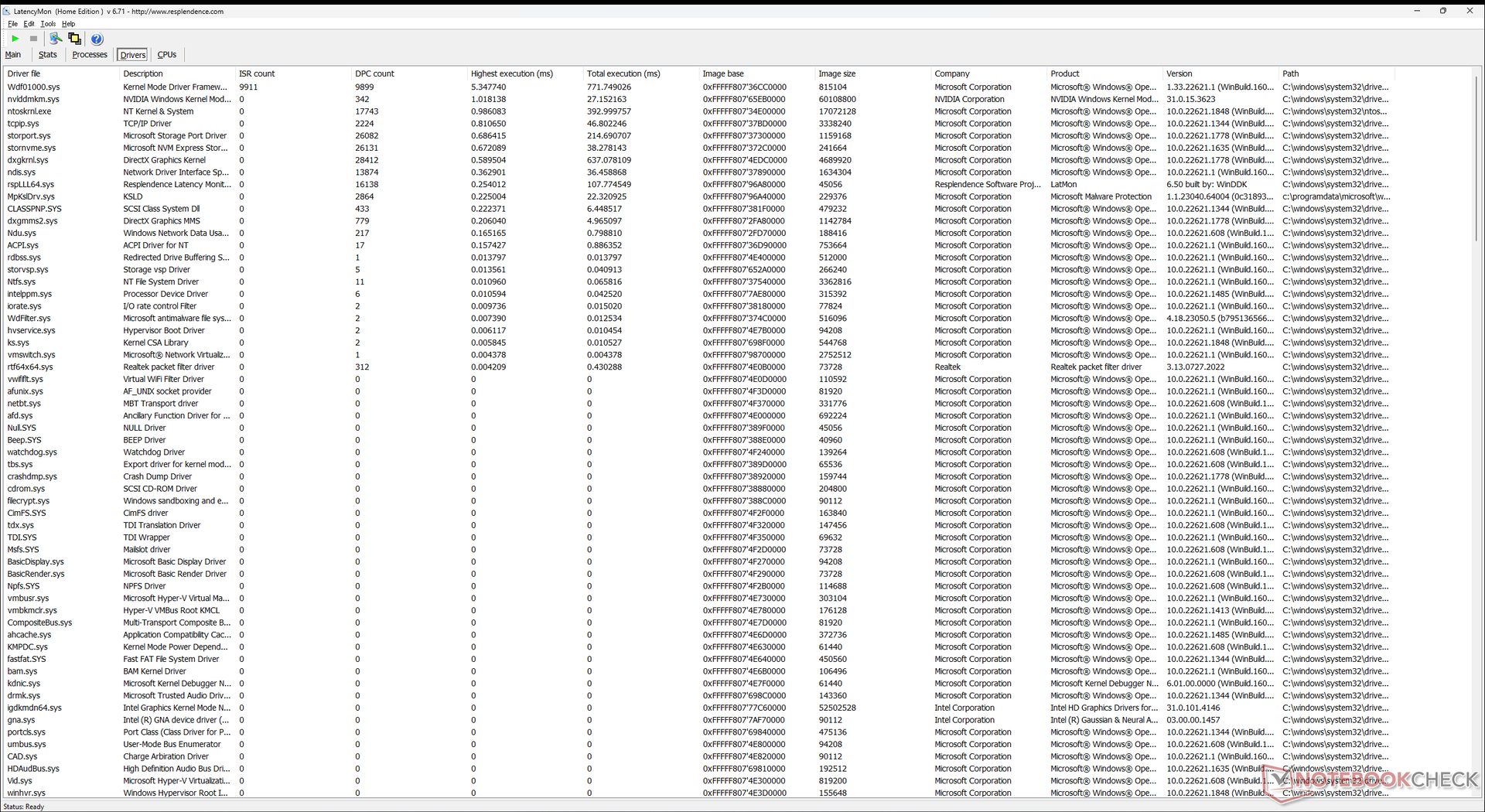Open the system options toolbar icon
Viewport: 1485px width, 812px height.
tap(56, 39)
